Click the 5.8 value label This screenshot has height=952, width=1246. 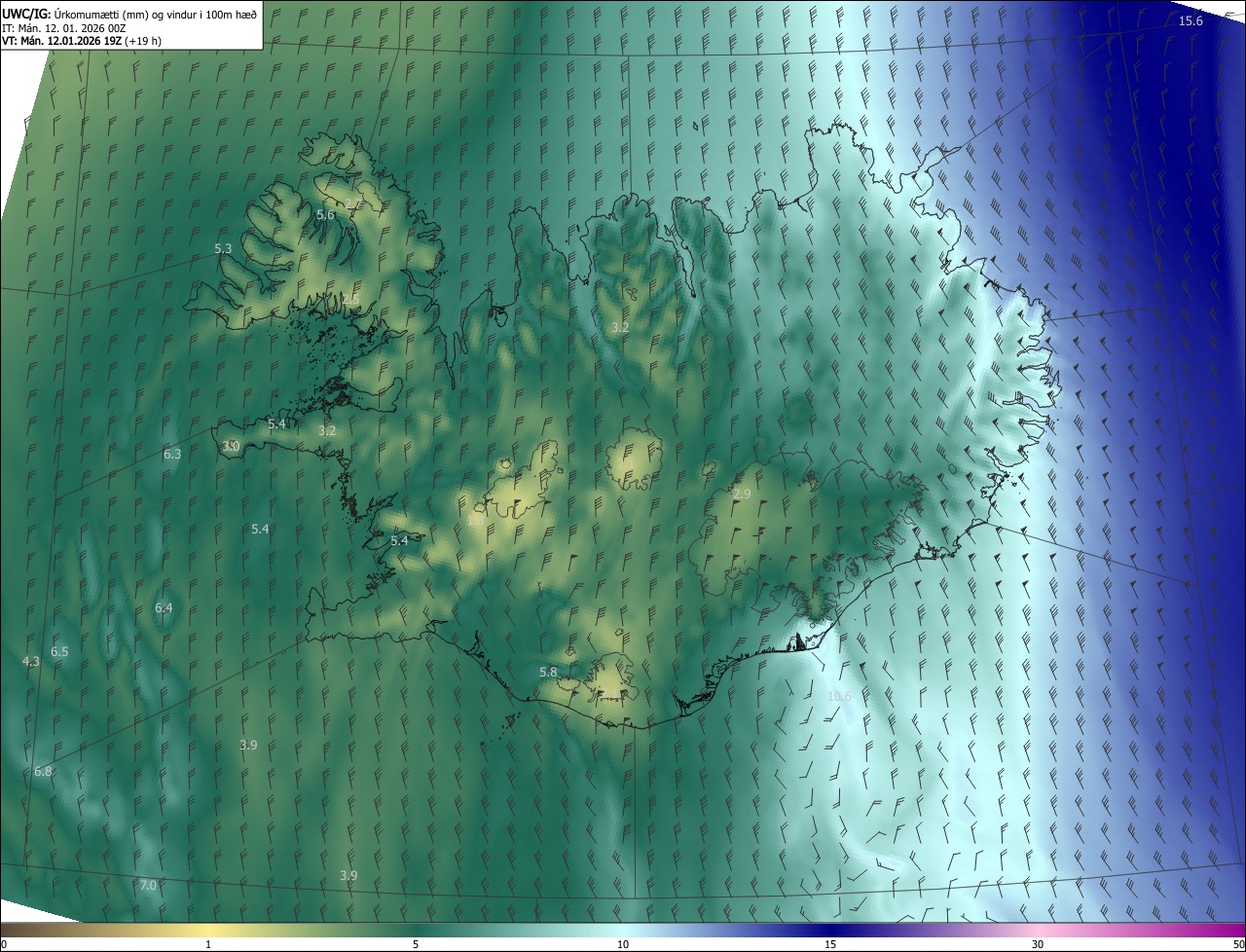click(x=548, y=673)
